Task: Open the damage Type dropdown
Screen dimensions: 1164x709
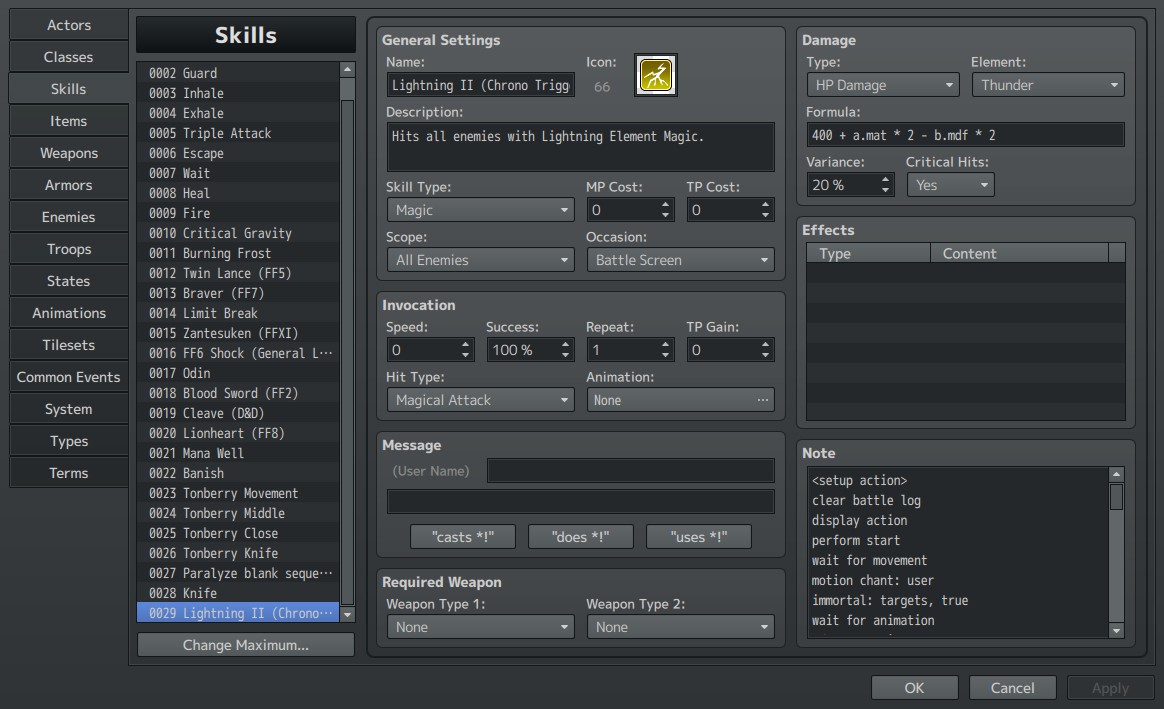Action: (x=883, y=85)
